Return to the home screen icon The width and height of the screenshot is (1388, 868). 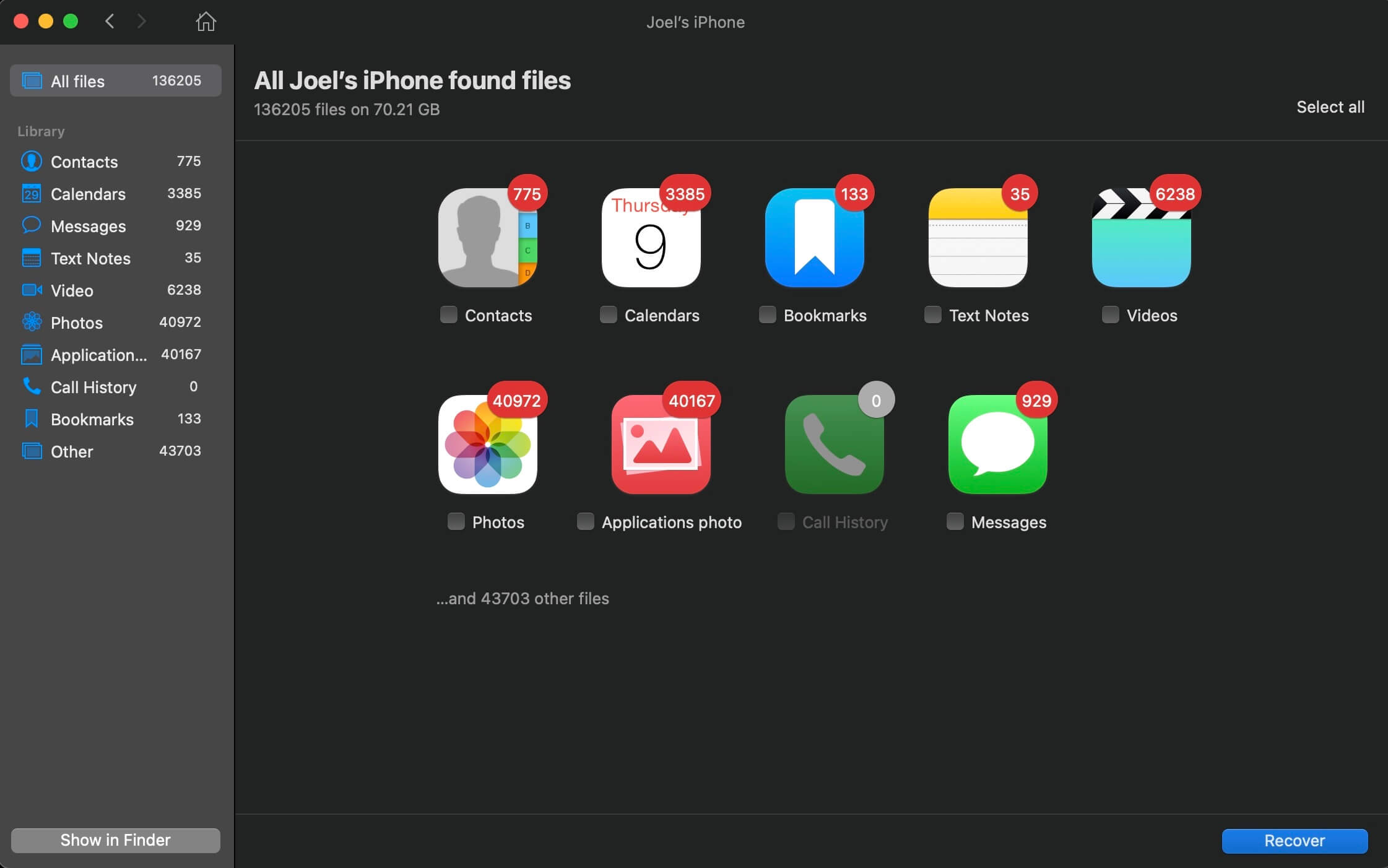pos(206,22)
